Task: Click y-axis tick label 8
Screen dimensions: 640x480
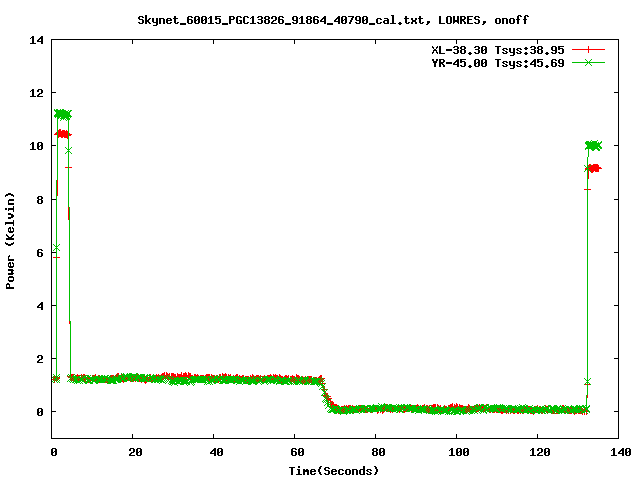Action: 40,200
